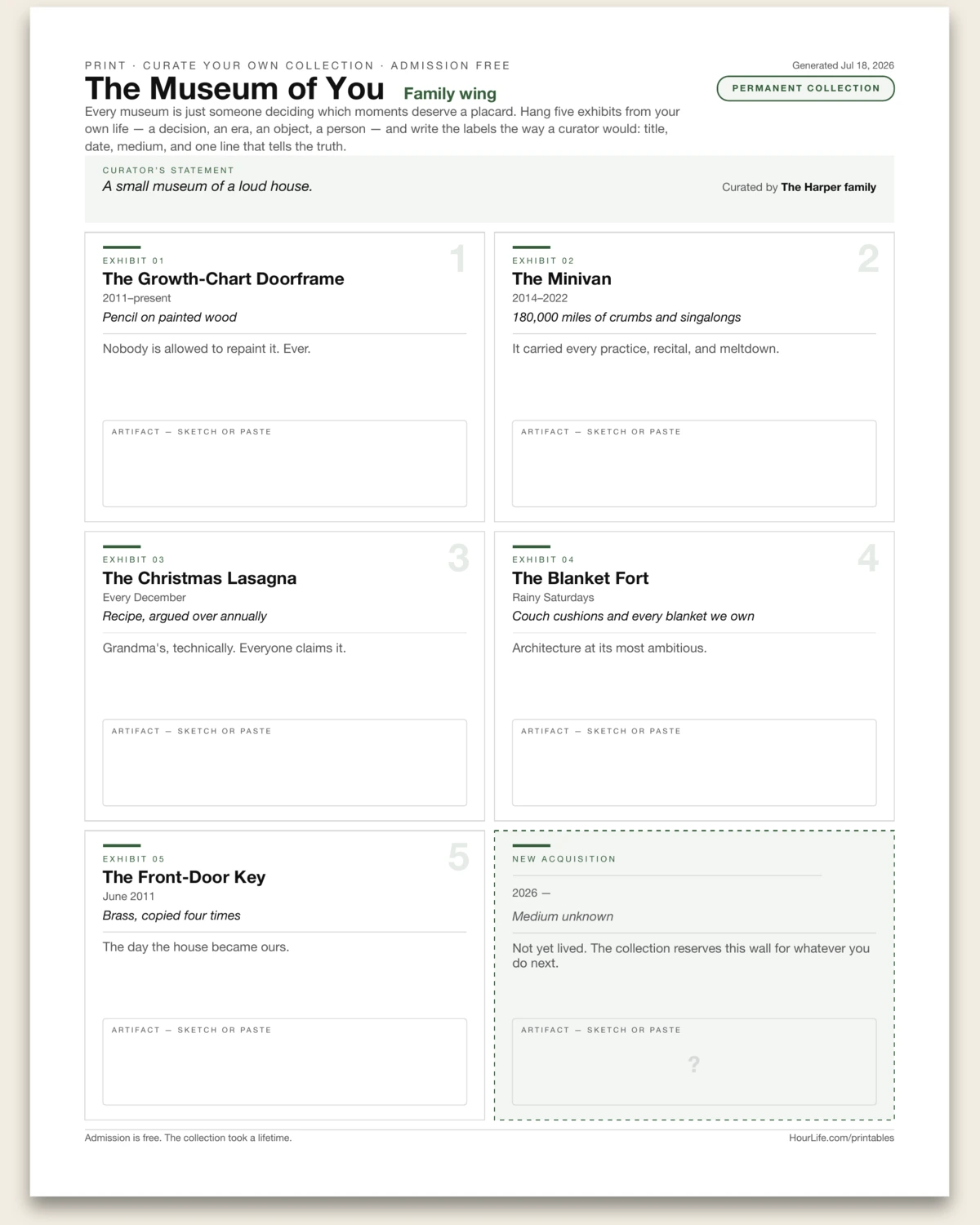Click 'The Minivan' exhibit title
The height and width of the screenshot is (1225, 980).
point(562,278)
